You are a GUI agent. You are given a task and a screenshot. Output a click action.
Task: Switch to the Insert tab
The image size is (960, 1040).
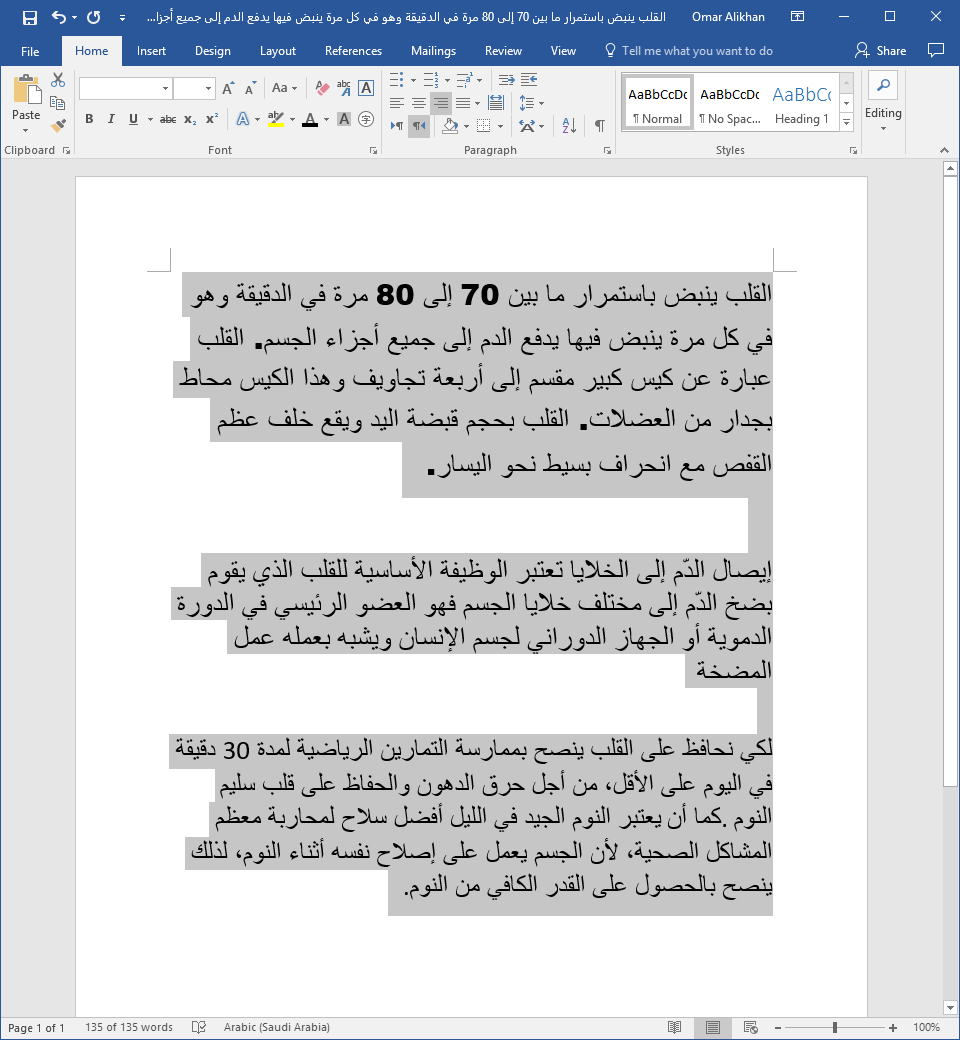pyautogui.click(x=151, y=51)
